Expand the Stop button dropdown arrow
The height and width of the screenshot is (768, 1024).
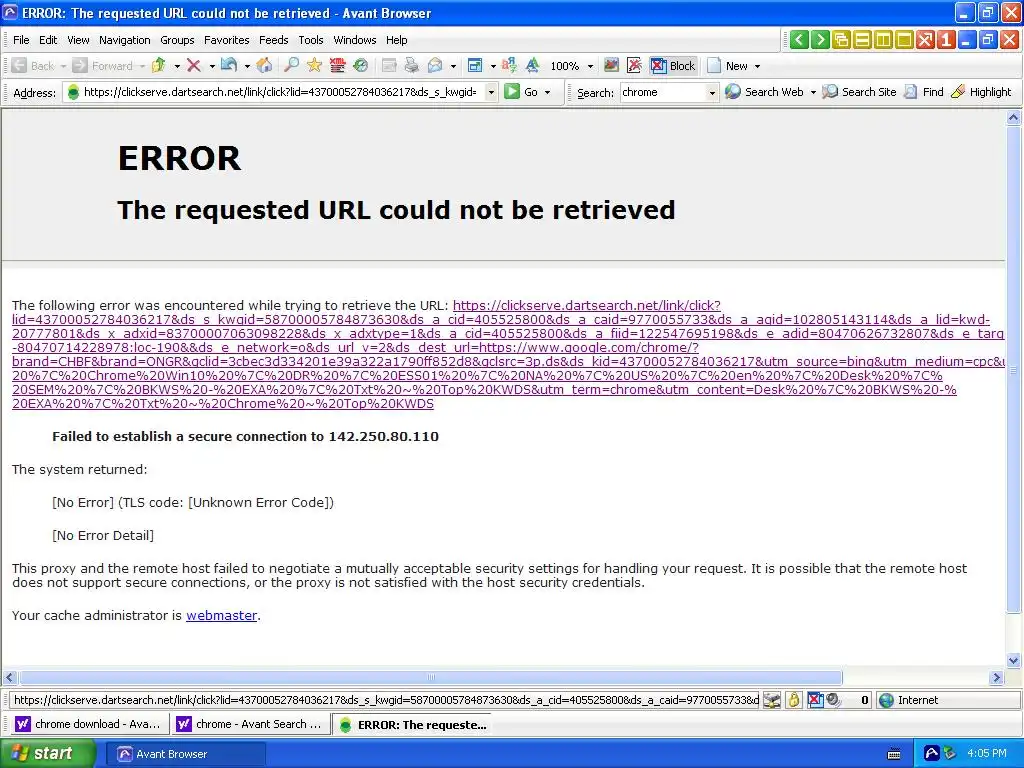(x=212, y=66)
